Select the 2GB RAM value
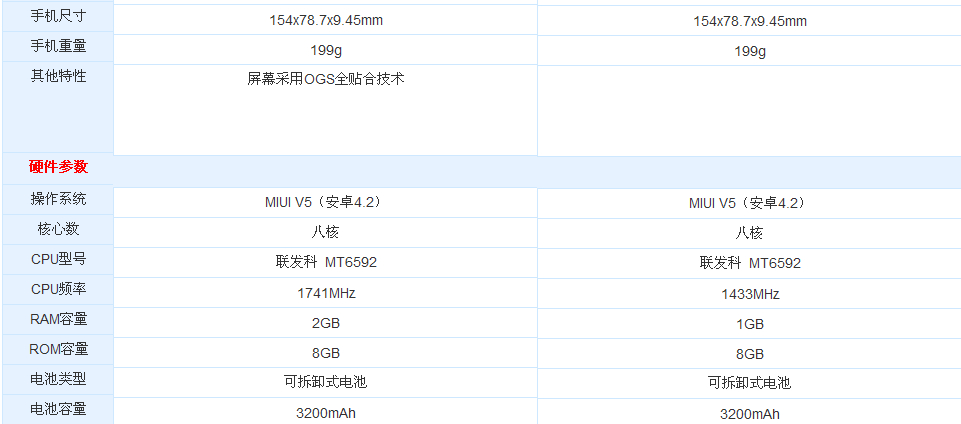Image resolution: width=961 pixels, height=424 pixels. pos(326,324)
